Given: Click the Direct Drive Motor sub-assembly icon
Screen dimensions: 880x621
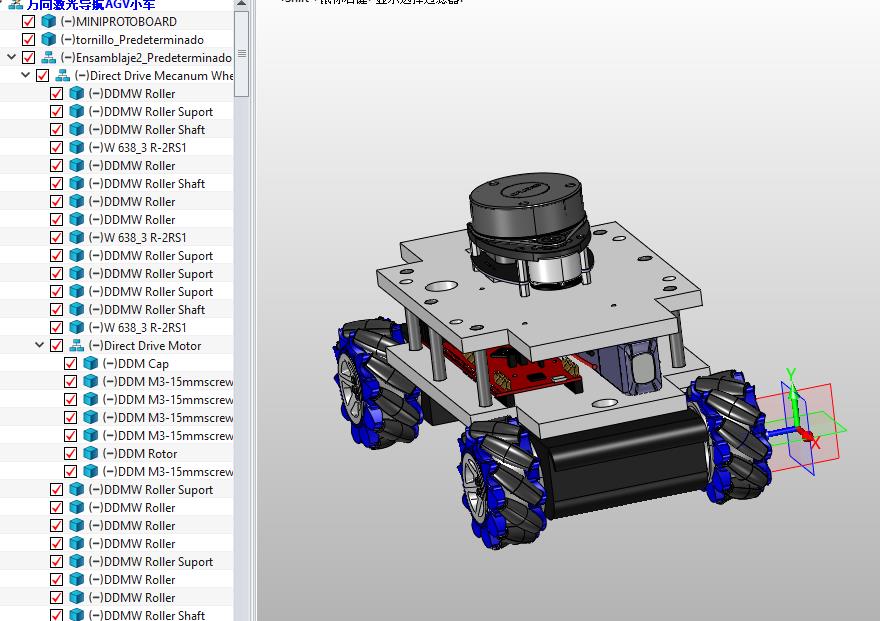Looking at the screenshot, I should click(77, 346).
